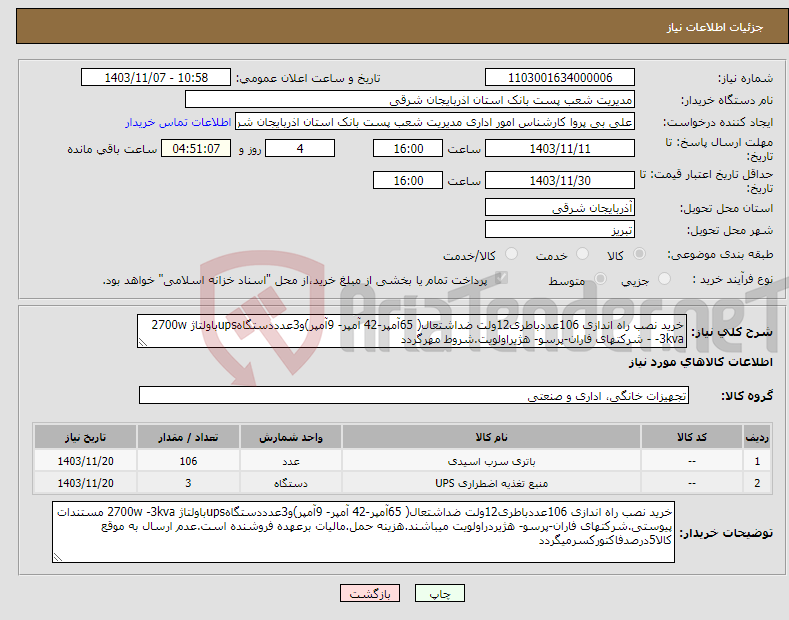
Task: Click the quantity cell 106
Action: point(188,461)
